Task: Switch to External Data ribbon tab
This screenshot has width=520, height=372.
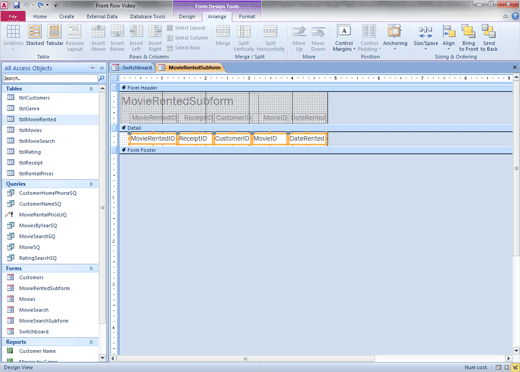Action: pyautogui.click(x=102, y=16)
